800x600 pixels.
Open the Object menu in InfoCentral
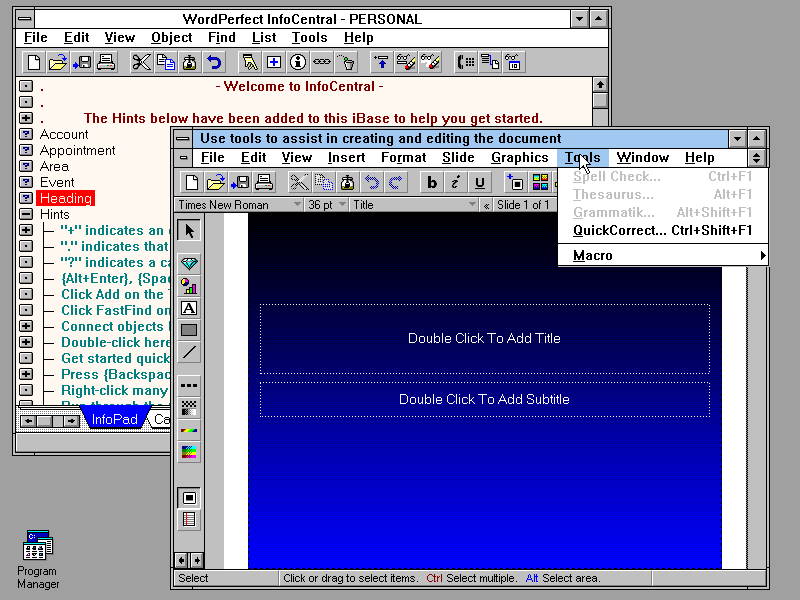171,38
